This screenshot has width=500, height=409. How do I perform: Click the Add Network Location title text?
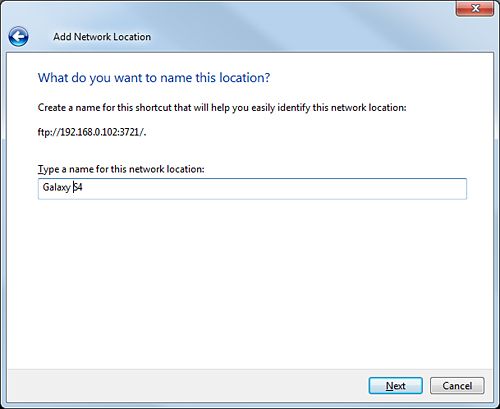pyautogui.click(x=102, y=37)
